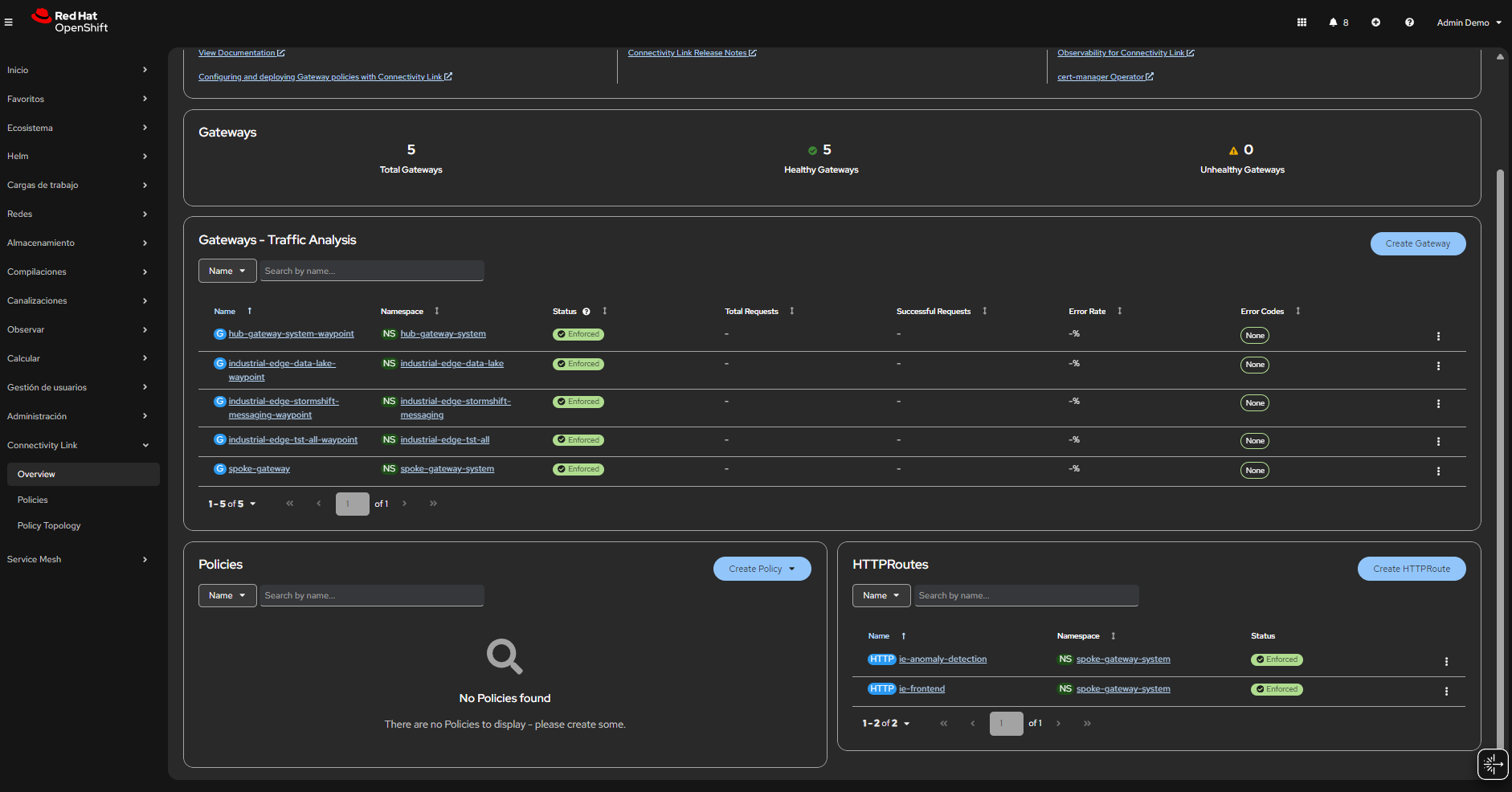This screenshot has height=792, width=1512.
Task: Go to last page in HTTPRoutes pagination
Action: (x=1087, y=724)
